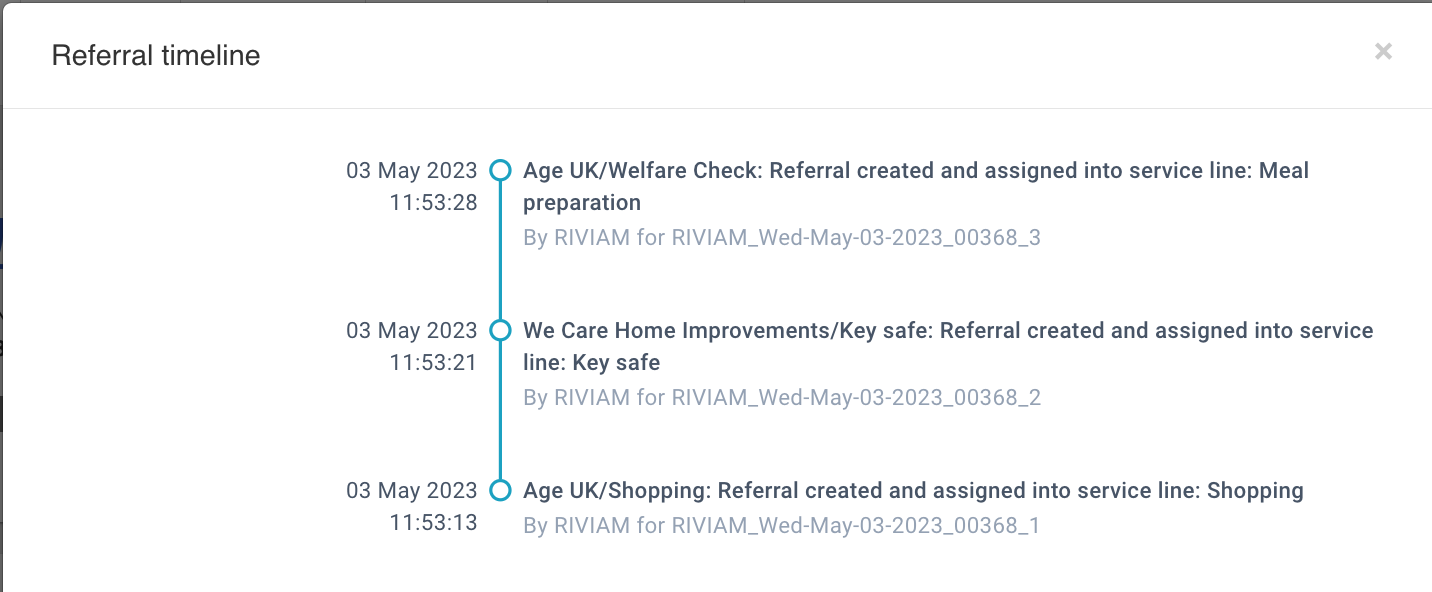Open the We Care Home Improvements entry
This screenshot has width=1432, height=592.
947,331
